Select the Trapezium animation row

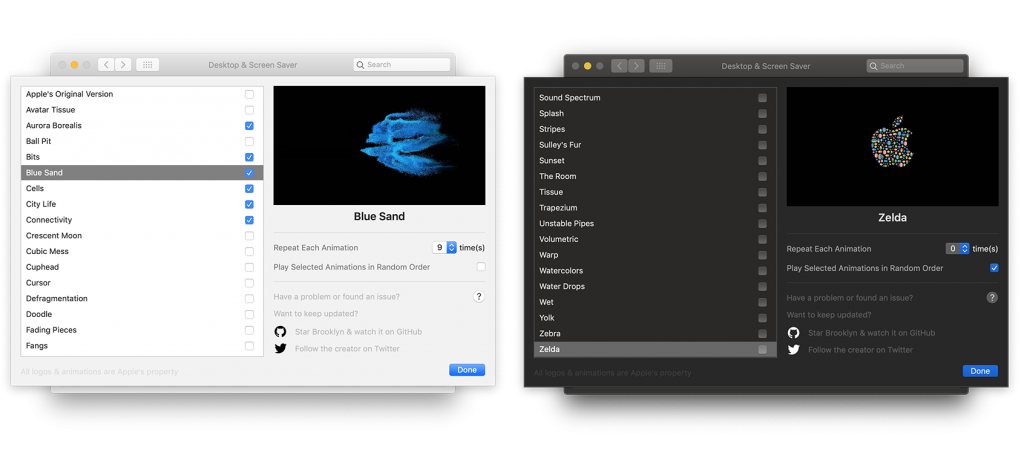click(656, 208)
